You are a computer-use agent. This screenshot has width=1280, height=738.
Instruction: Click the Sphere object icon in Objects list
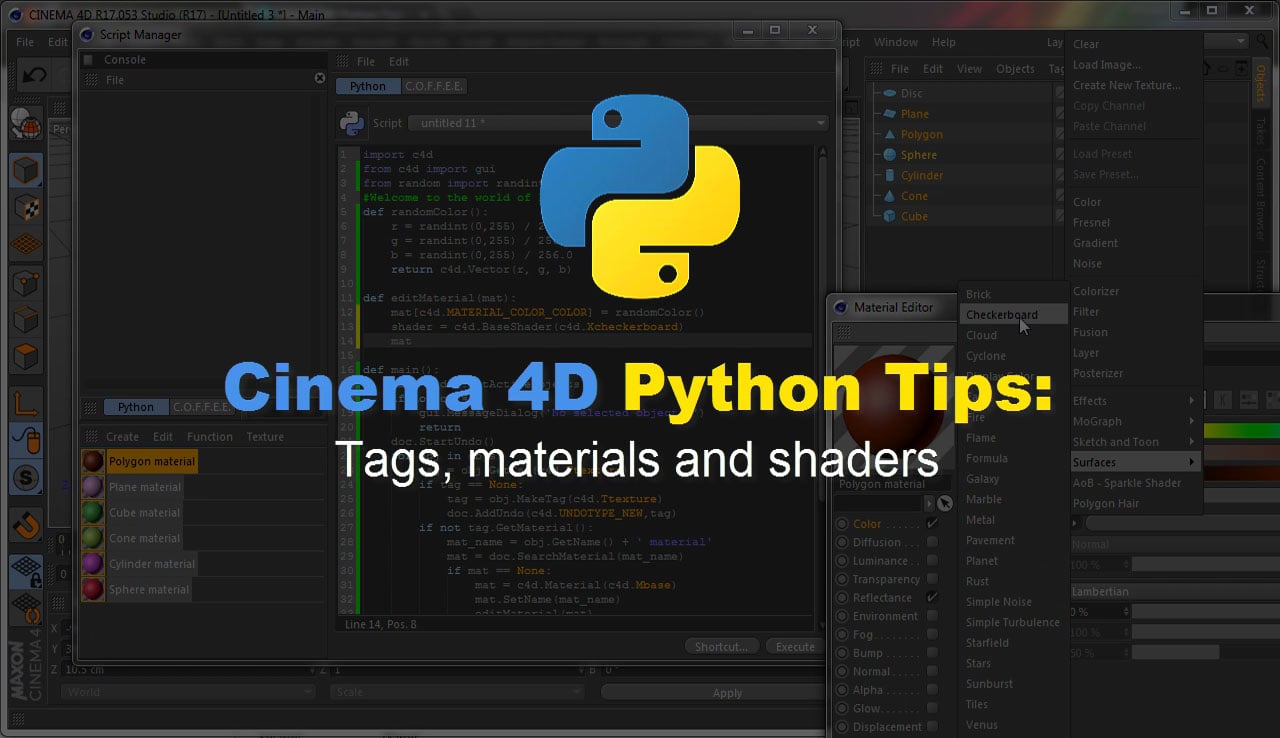tap(889, 155)
